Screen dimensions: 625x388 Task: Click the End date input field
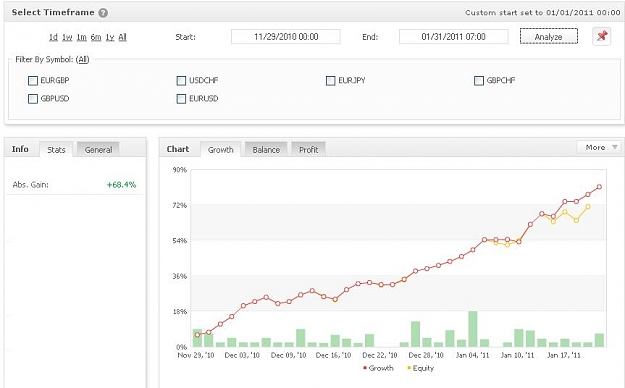click(x=454, y=37)
